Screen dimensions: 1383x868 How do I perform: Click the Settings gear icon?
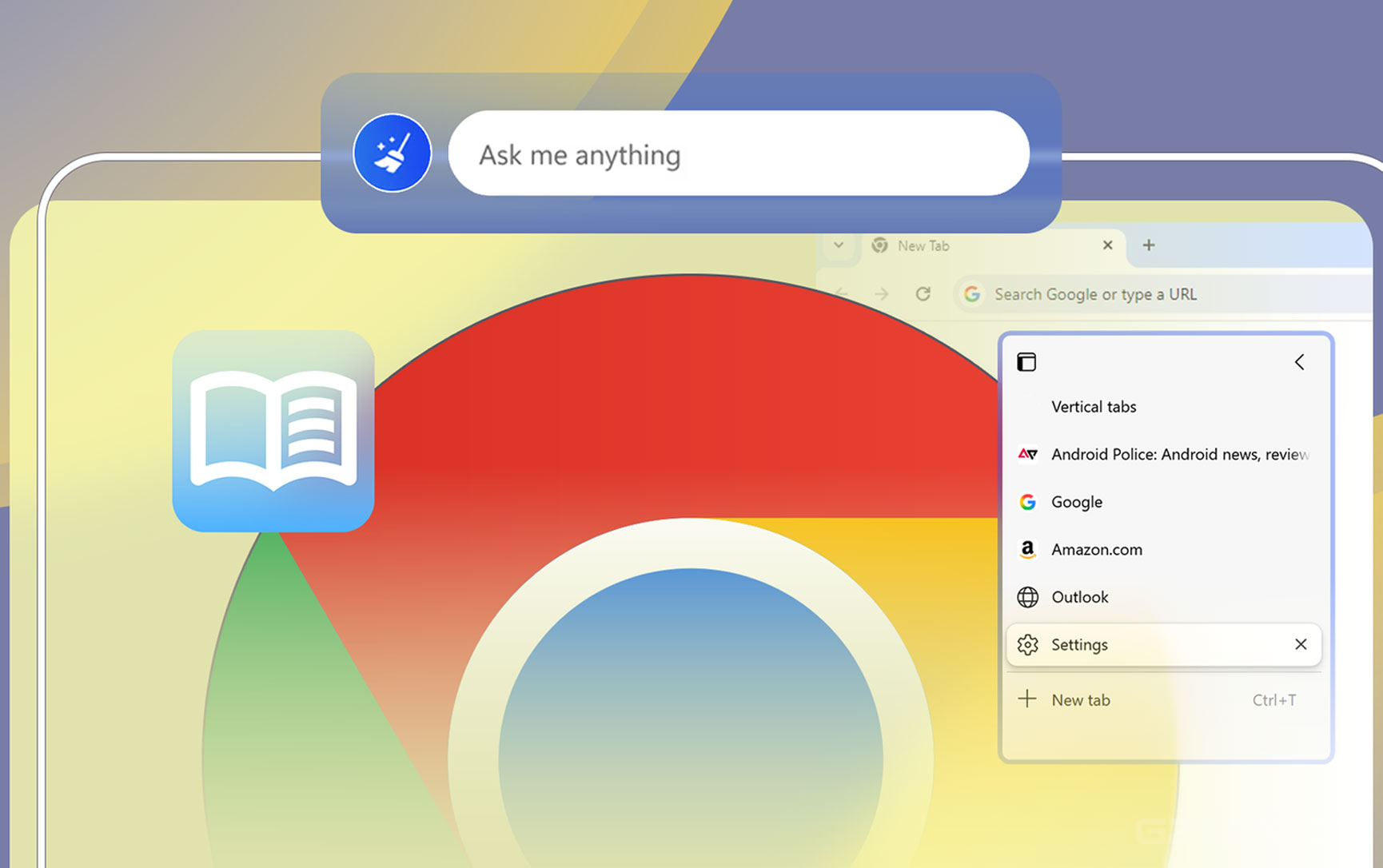(1027, 644)
